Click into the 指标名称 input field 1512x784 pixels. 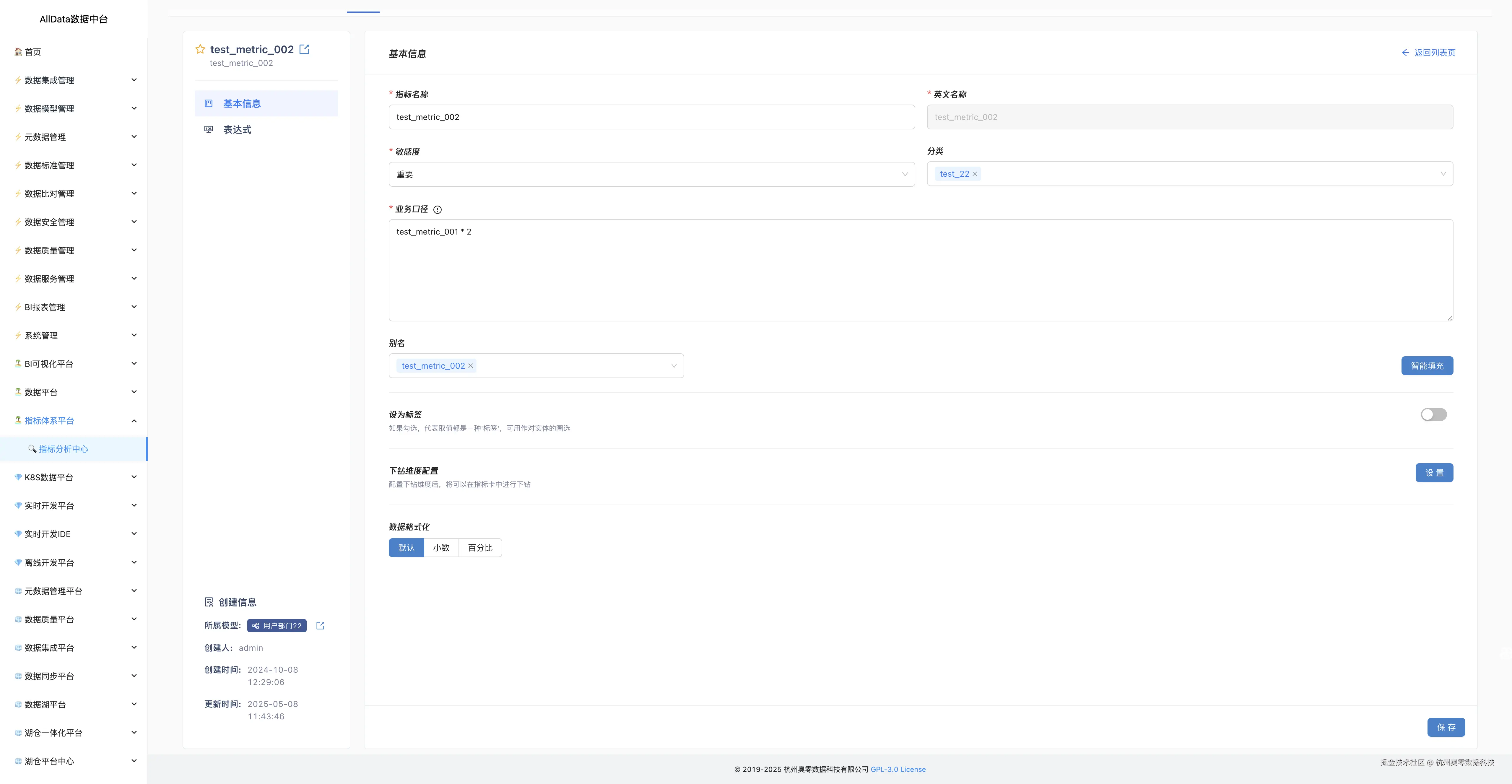[651, 117]
